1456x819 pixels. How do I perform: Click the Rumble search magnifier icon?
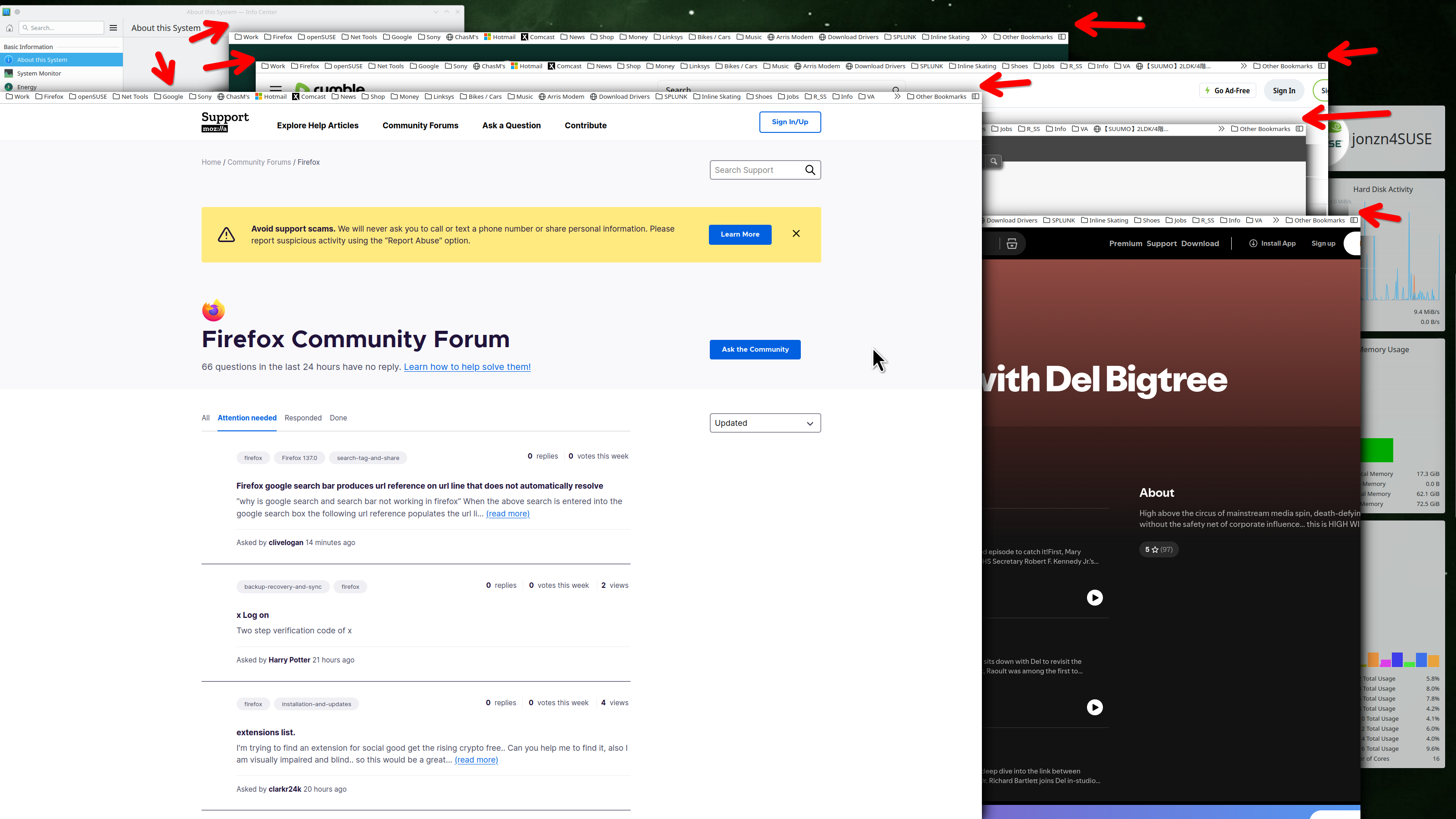896,90
